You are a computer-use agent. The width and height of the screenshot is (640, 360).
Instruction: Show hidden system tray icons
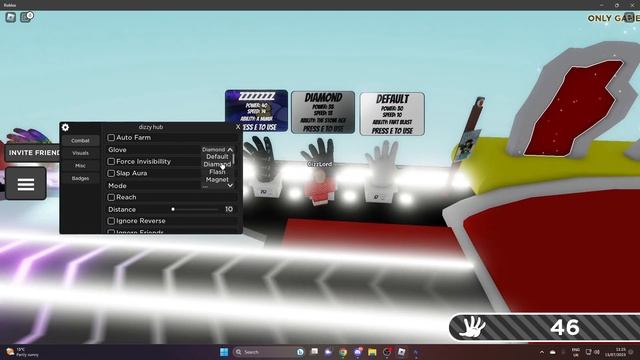coord(542,352)
